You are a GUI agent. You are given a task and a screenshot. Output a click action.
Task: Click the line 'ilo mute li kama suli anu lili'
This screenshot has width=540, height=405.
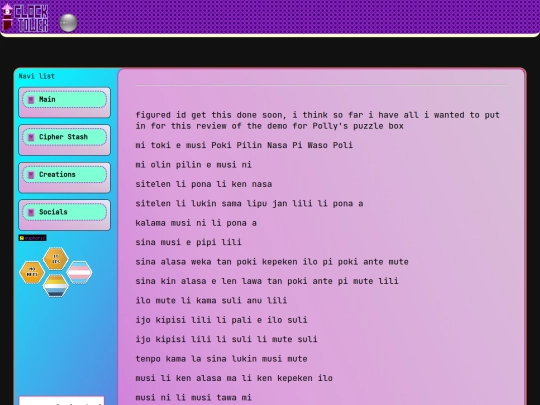point(211,300)
